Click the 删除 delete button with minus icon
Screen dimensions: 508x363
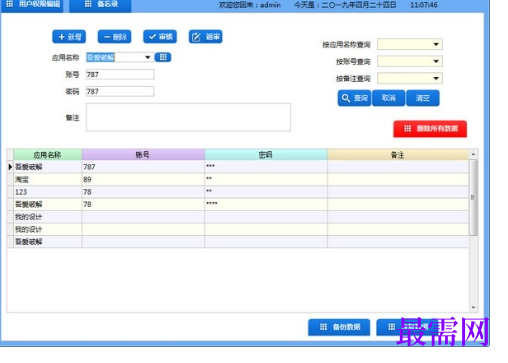pyautogui.click(x=114, y=37)
